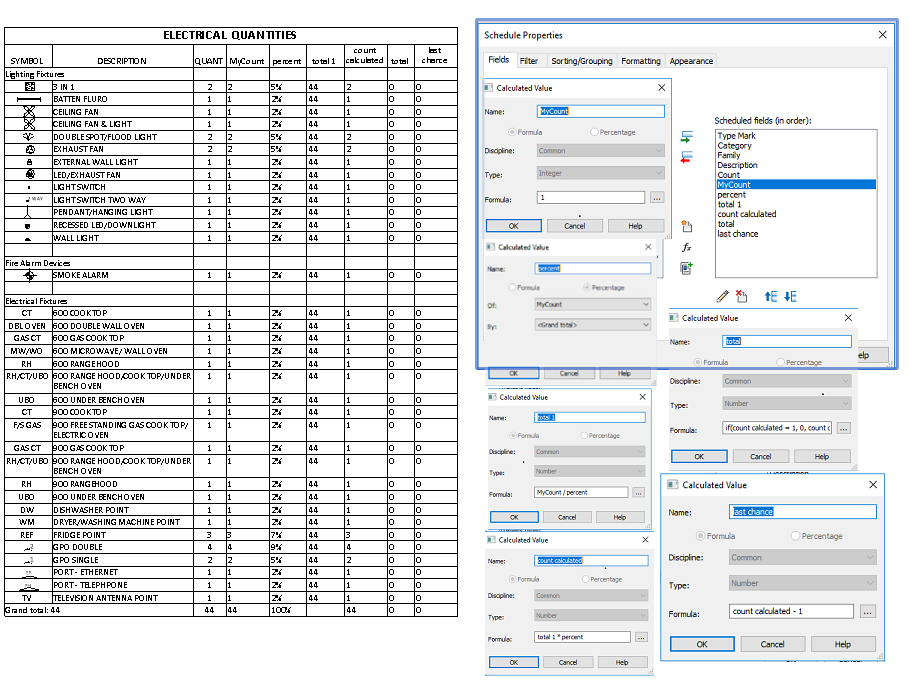The height and width of the screenshot is (683, 909).
Task: Open Discipline Common dropdown in last chance dialog
Action: pyautogui.click(x=802, y=558)
